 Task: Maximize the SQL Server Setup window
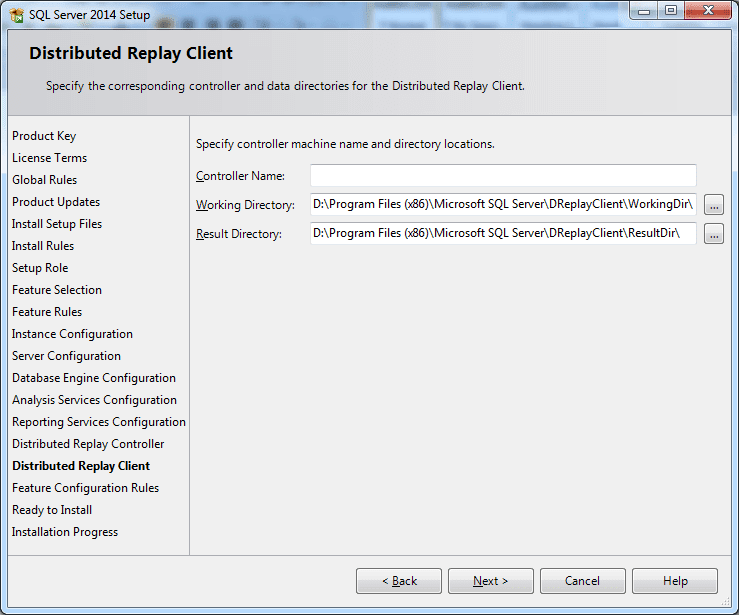[x=671, y=11]
